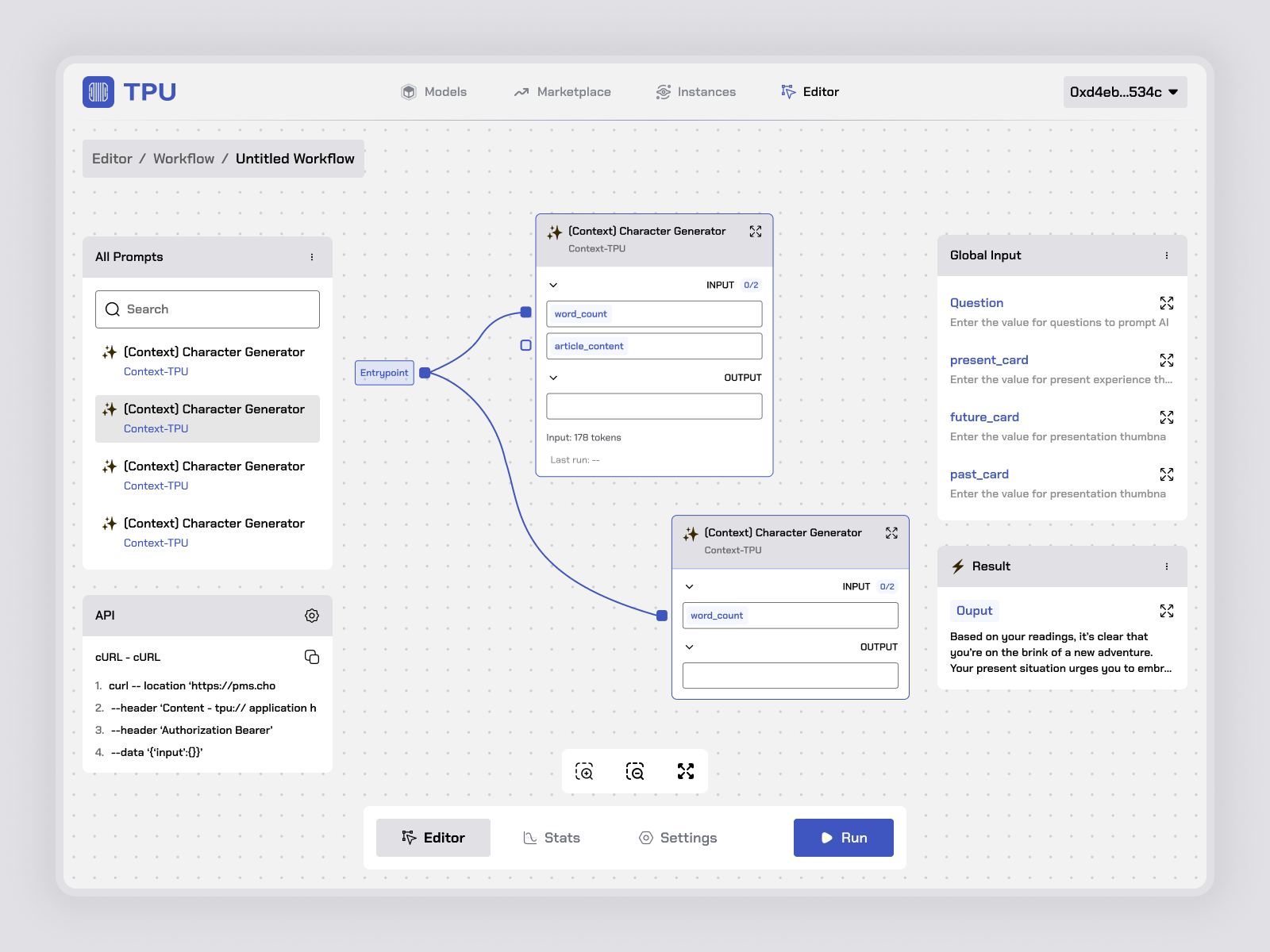
Task: Toggle the top node's word_count connector
Action: coord(525,313)
